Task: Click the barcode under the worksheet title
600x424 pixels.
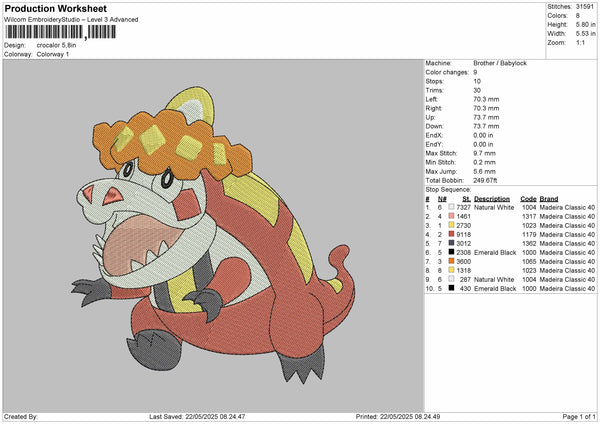Action: click(x=60, y=32)
